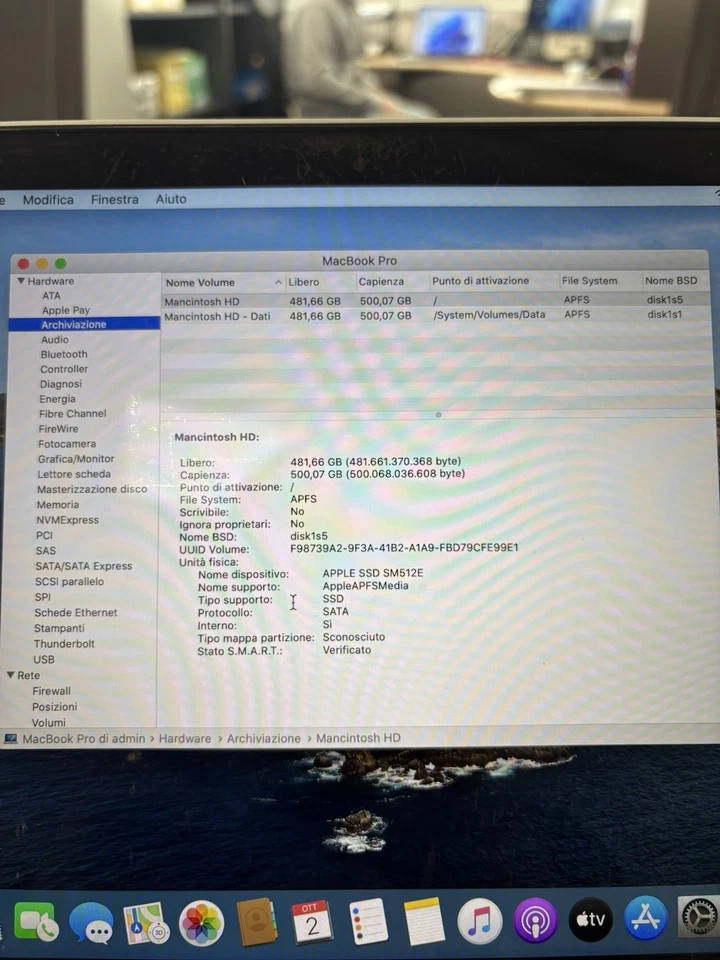This screenshot has width=720, height=960.
Task: Select Schede Ethernet in sidebar
Action: [75, 612]
